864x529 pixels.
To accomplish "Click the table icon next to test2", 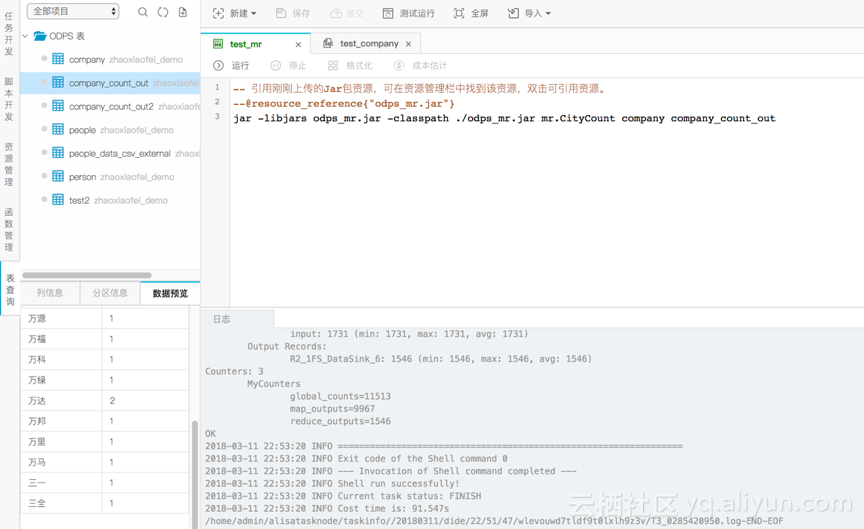I will 58,199.
